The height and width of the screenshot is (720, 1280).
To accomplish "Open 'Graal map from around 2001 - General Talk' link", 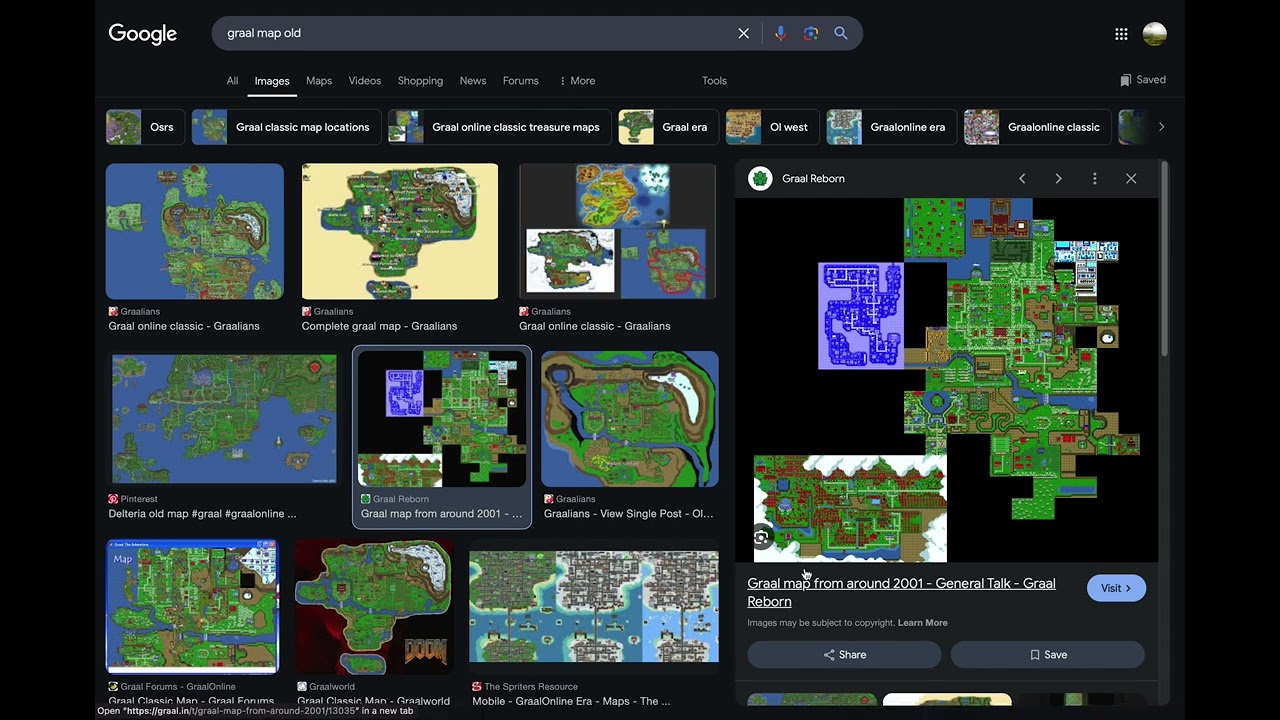I will point(901,592).
